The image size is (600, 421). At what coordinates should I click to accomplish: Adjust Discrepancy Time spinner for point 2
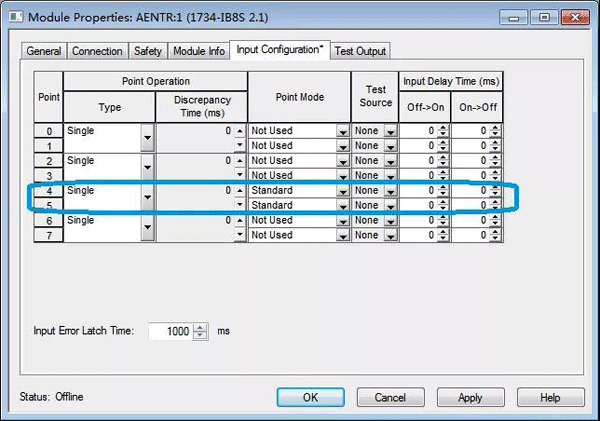point(240,161)
